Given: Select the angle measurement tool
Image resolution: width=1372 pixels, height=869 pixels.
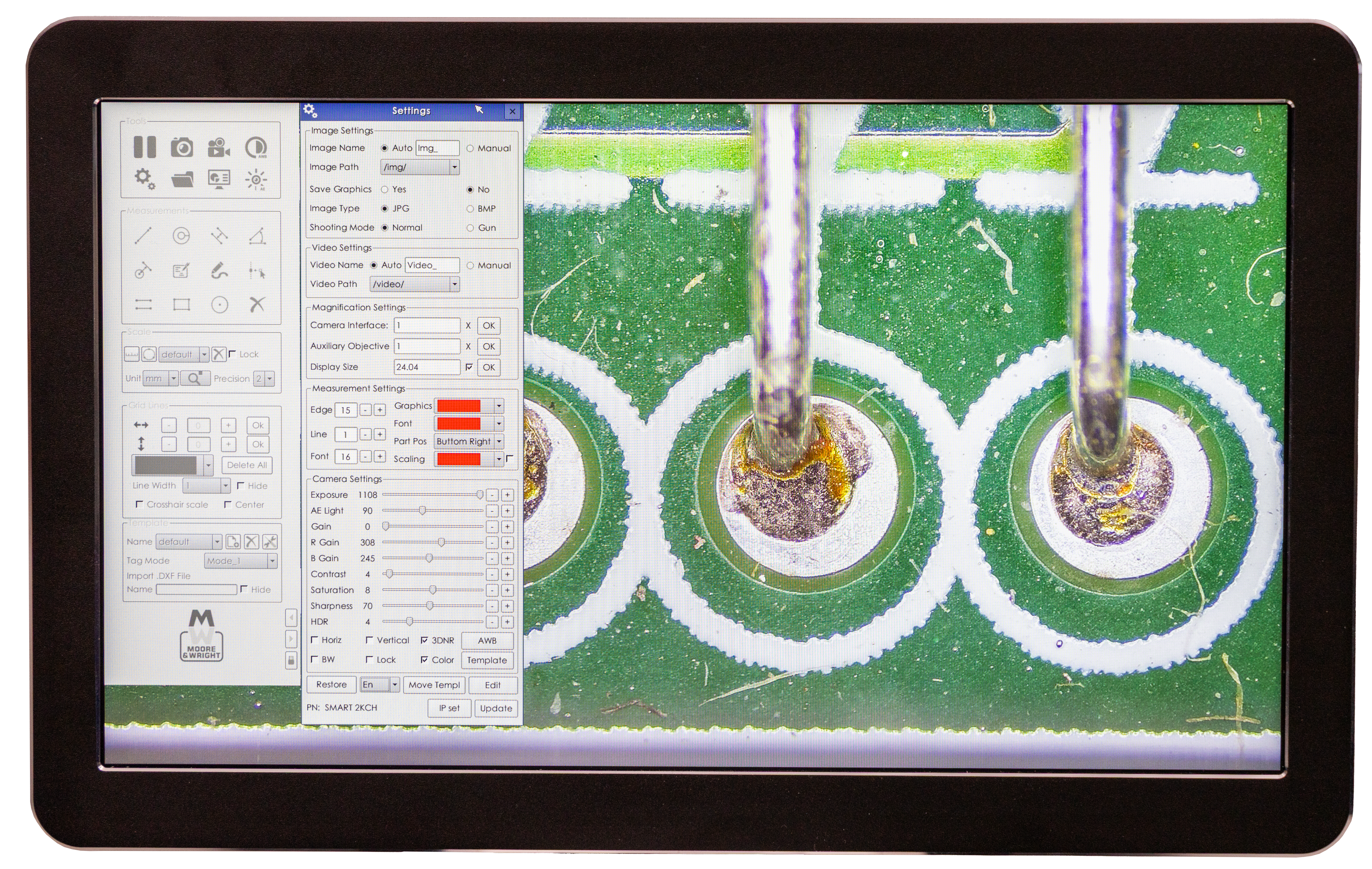Looking at the screenshot, I should 257,235.
